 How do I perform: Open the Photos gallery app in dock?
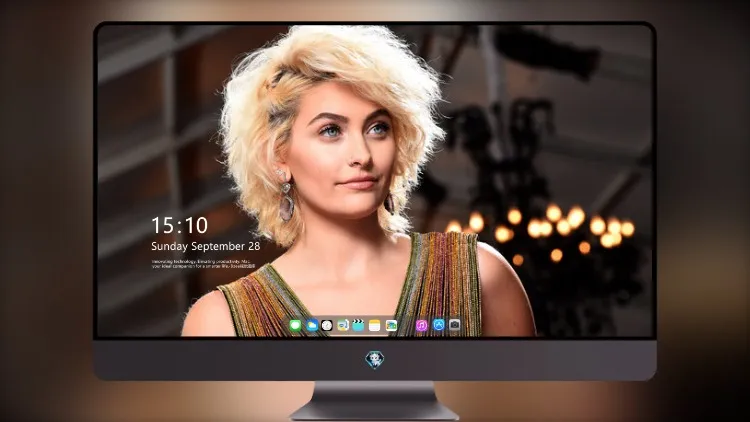pos(391,325)
